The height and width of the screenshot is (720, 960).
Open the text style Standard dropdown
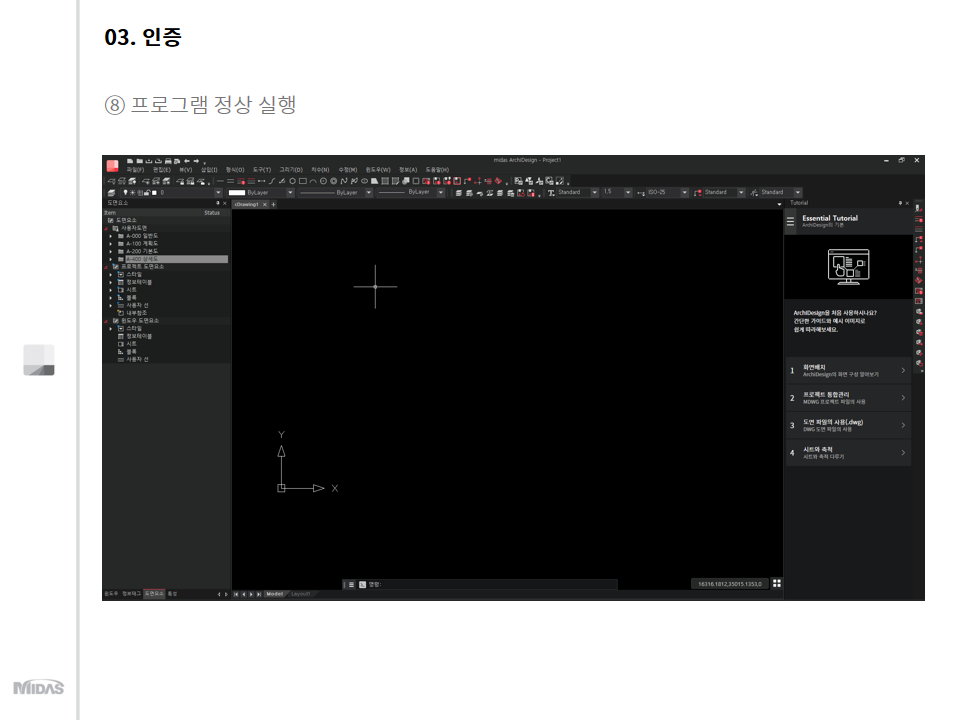594,192
